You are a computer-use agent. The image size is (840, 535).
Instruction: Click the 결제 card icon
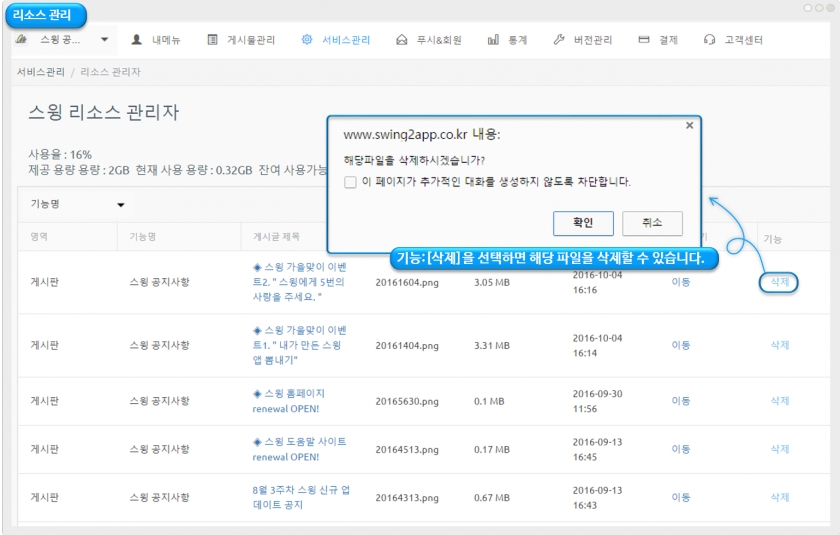pos(644,40)
